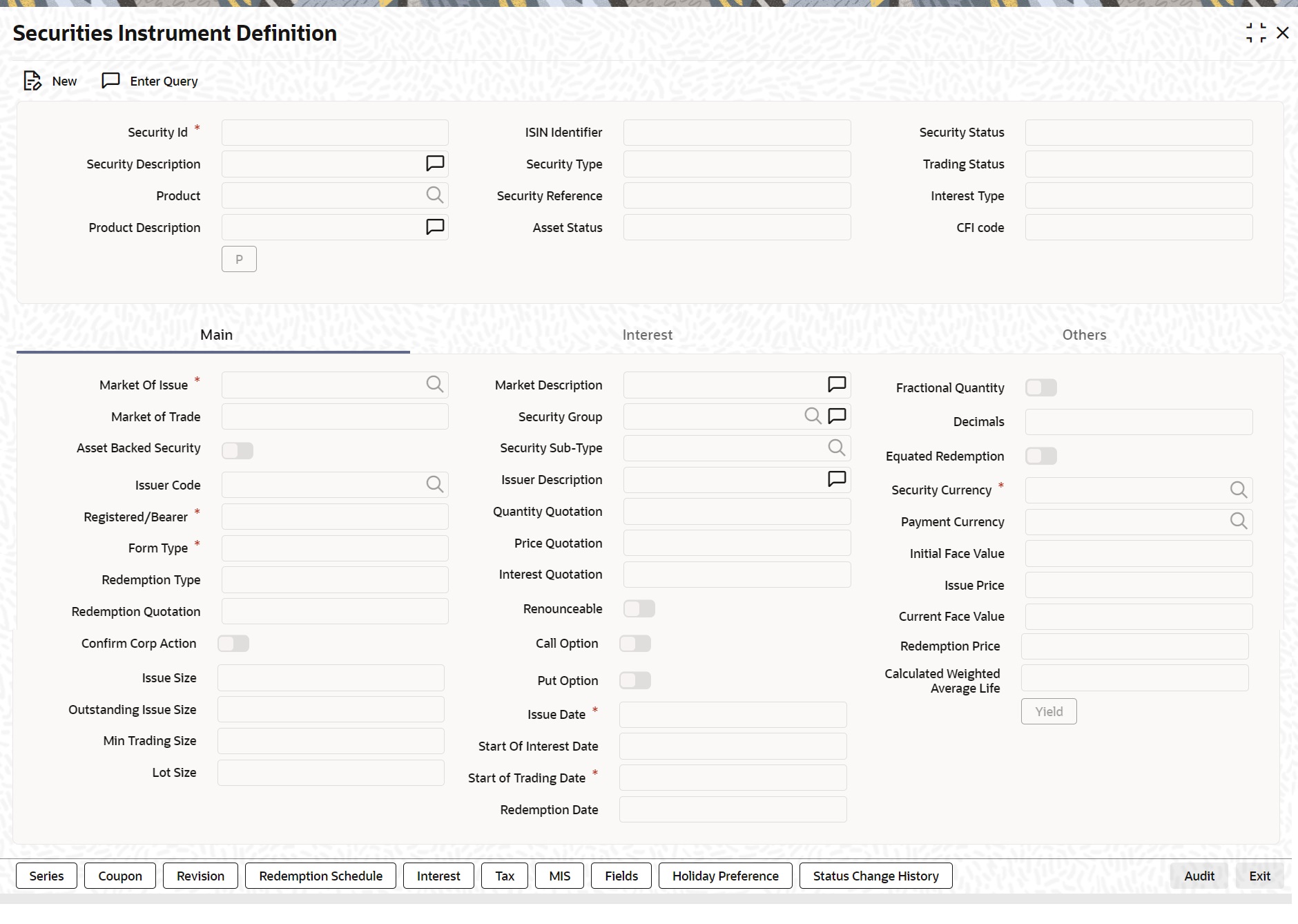
Task: Click the Issue Date input field
Action: tap(733, 715)
